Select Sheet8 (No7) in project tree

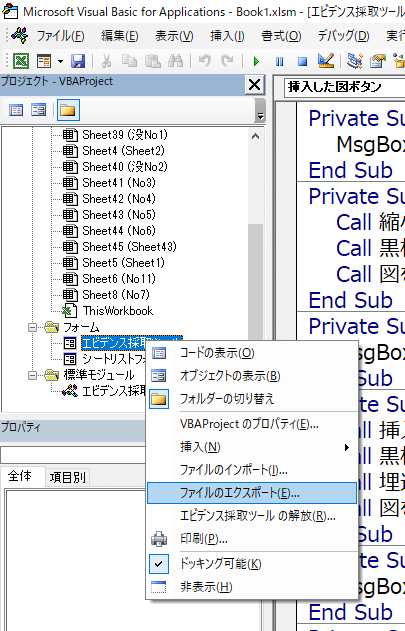pos(116,295)
